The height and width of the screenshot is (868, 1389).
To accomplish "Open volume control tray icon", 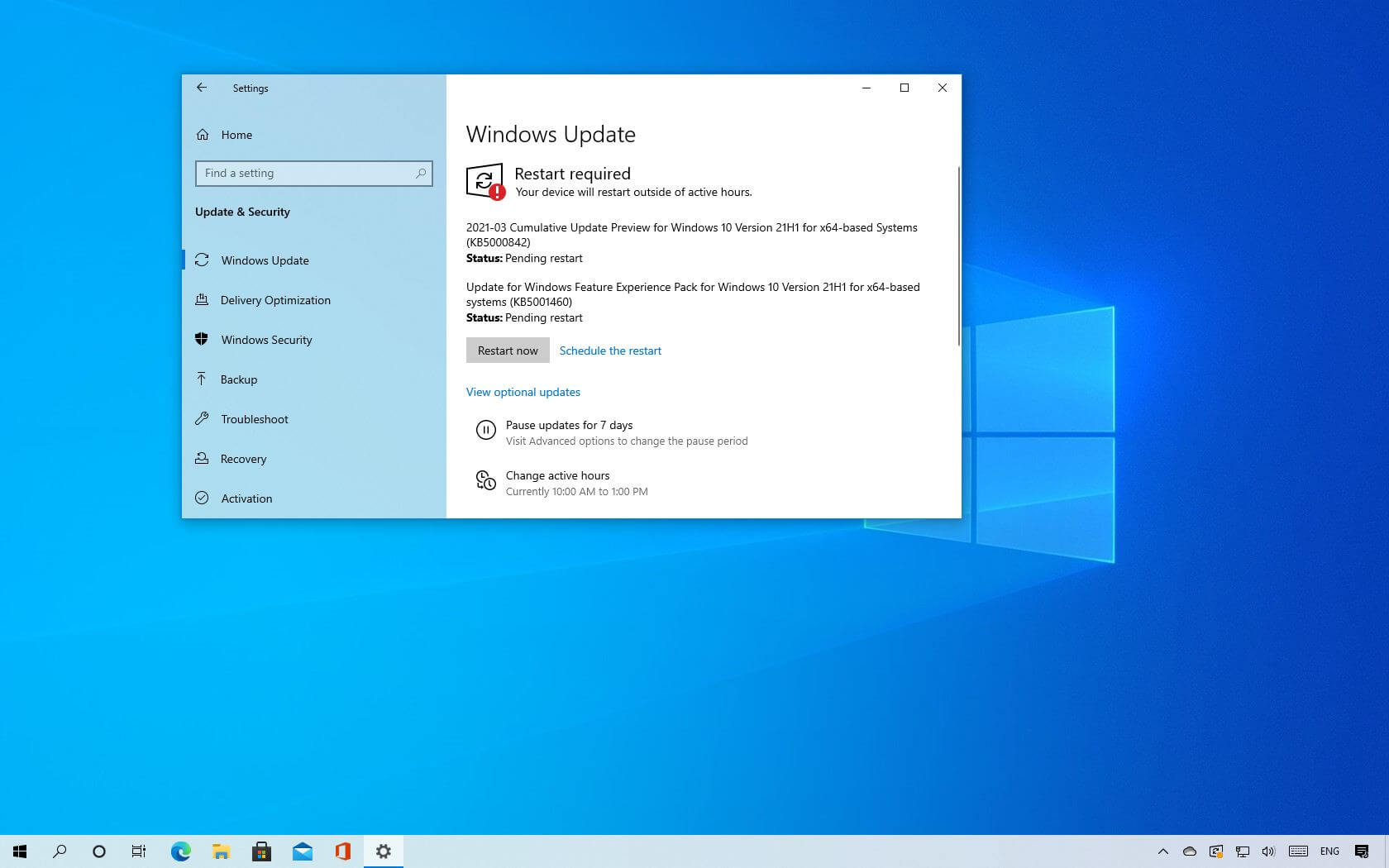I will pyautogui.click(x=1268, y=851).
